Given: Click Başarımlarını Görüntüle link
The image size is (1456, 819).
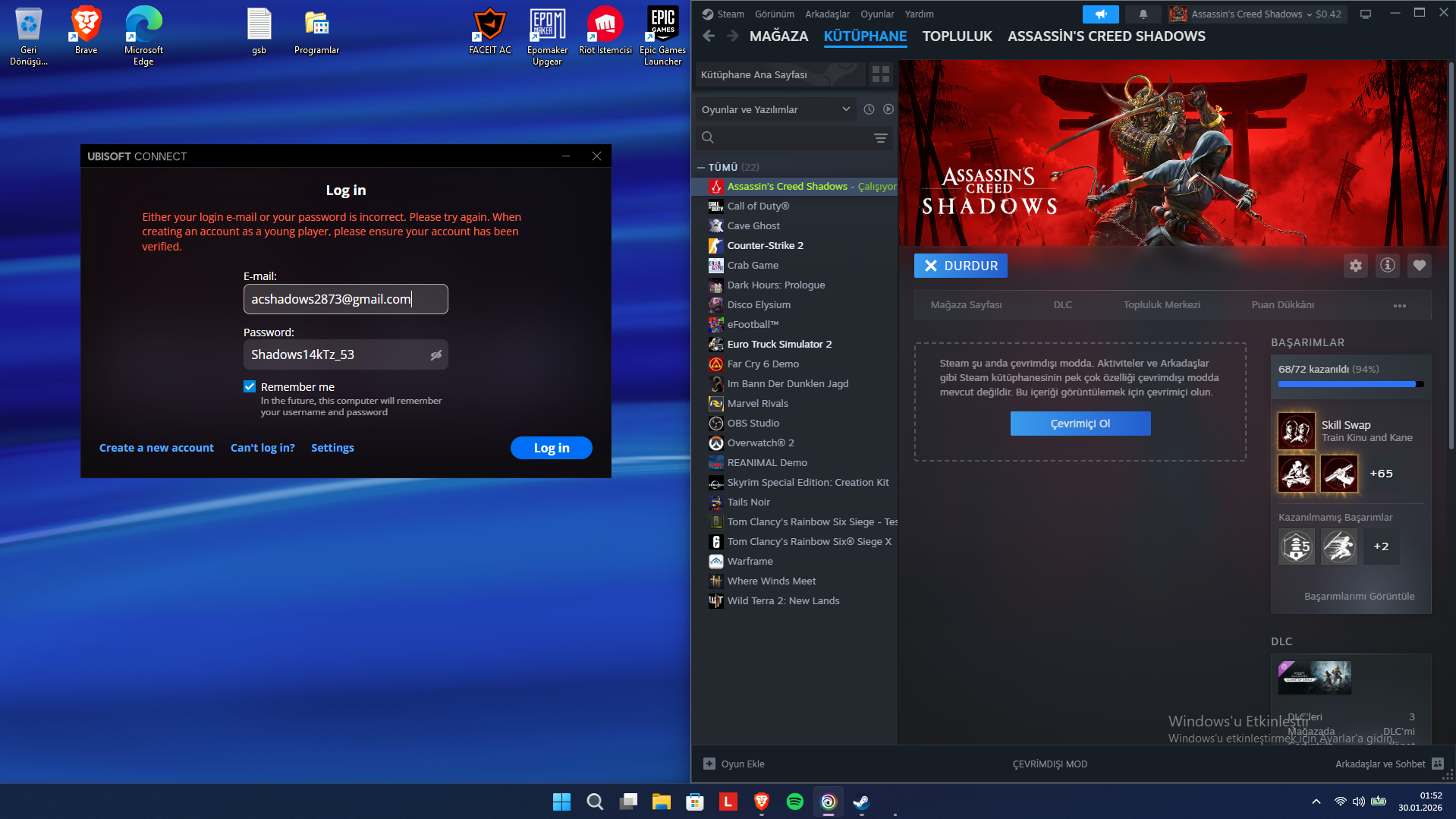Looking at the screenshot, I should (1359, 596).
